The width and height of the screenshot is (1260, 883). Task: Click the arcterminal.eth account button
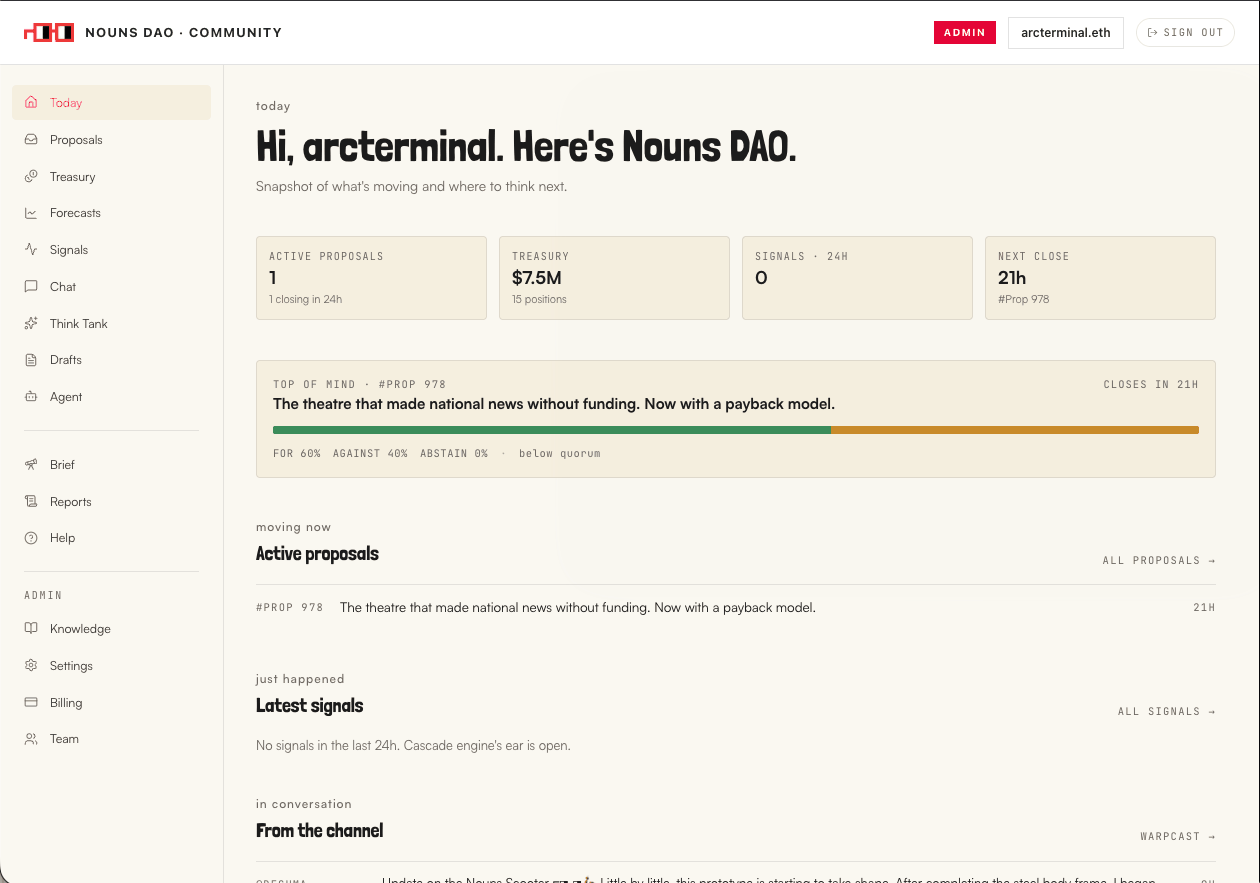pyautogui.click(x=1066, y=32)
